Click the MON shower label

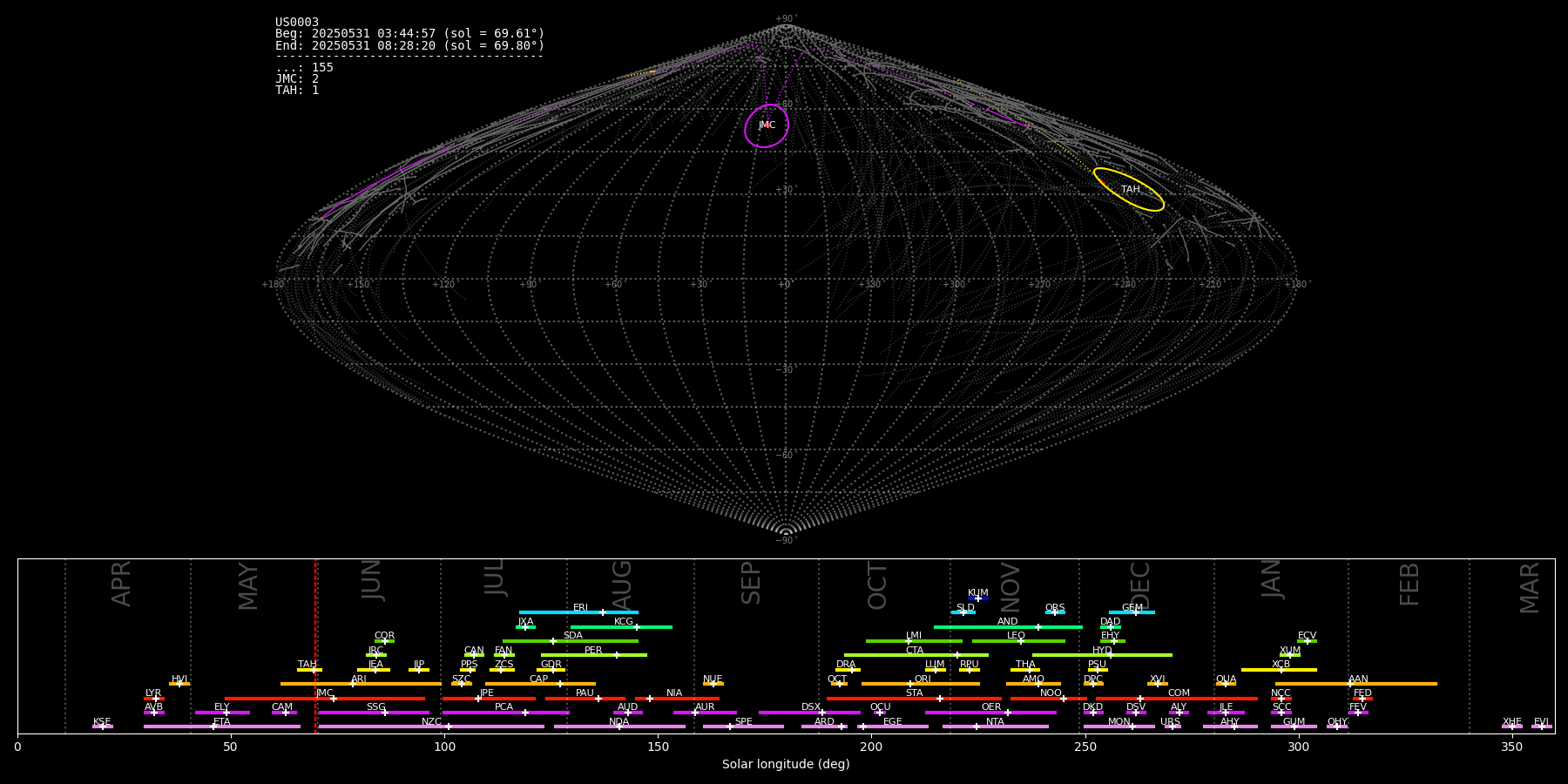click(1119, 722)
